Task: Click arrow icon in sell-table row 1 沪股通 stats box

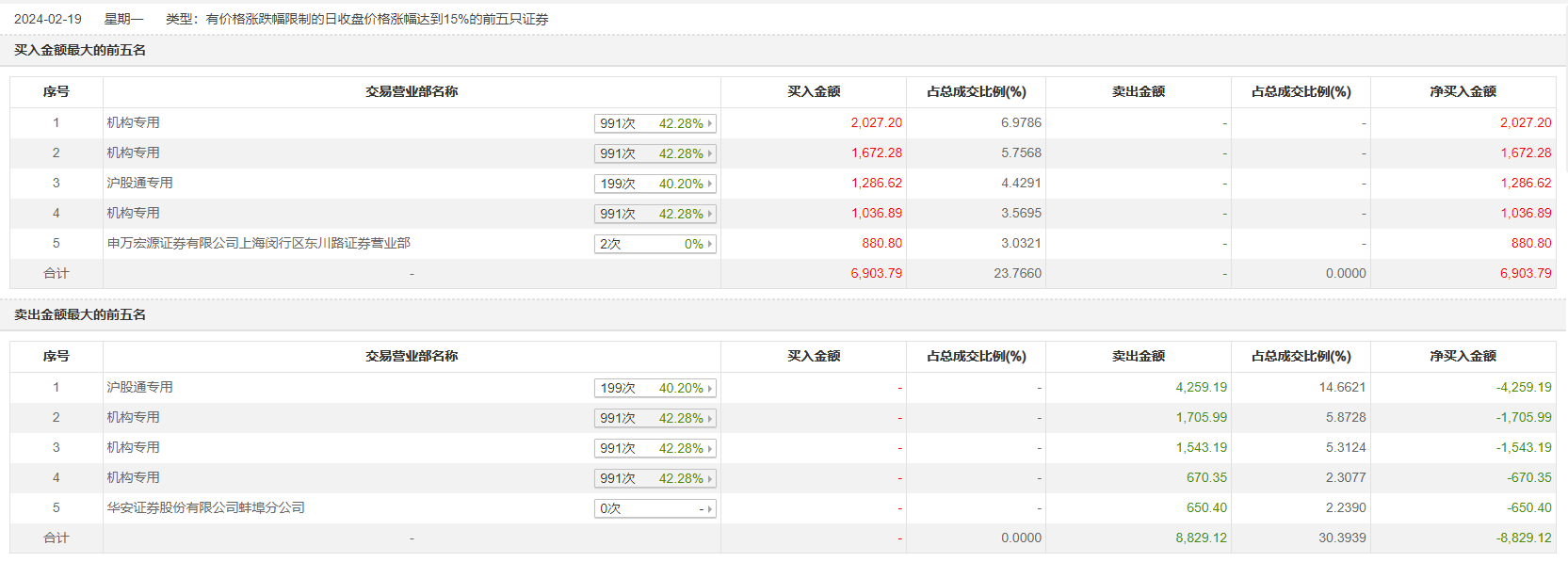Action: pos(710,388)
